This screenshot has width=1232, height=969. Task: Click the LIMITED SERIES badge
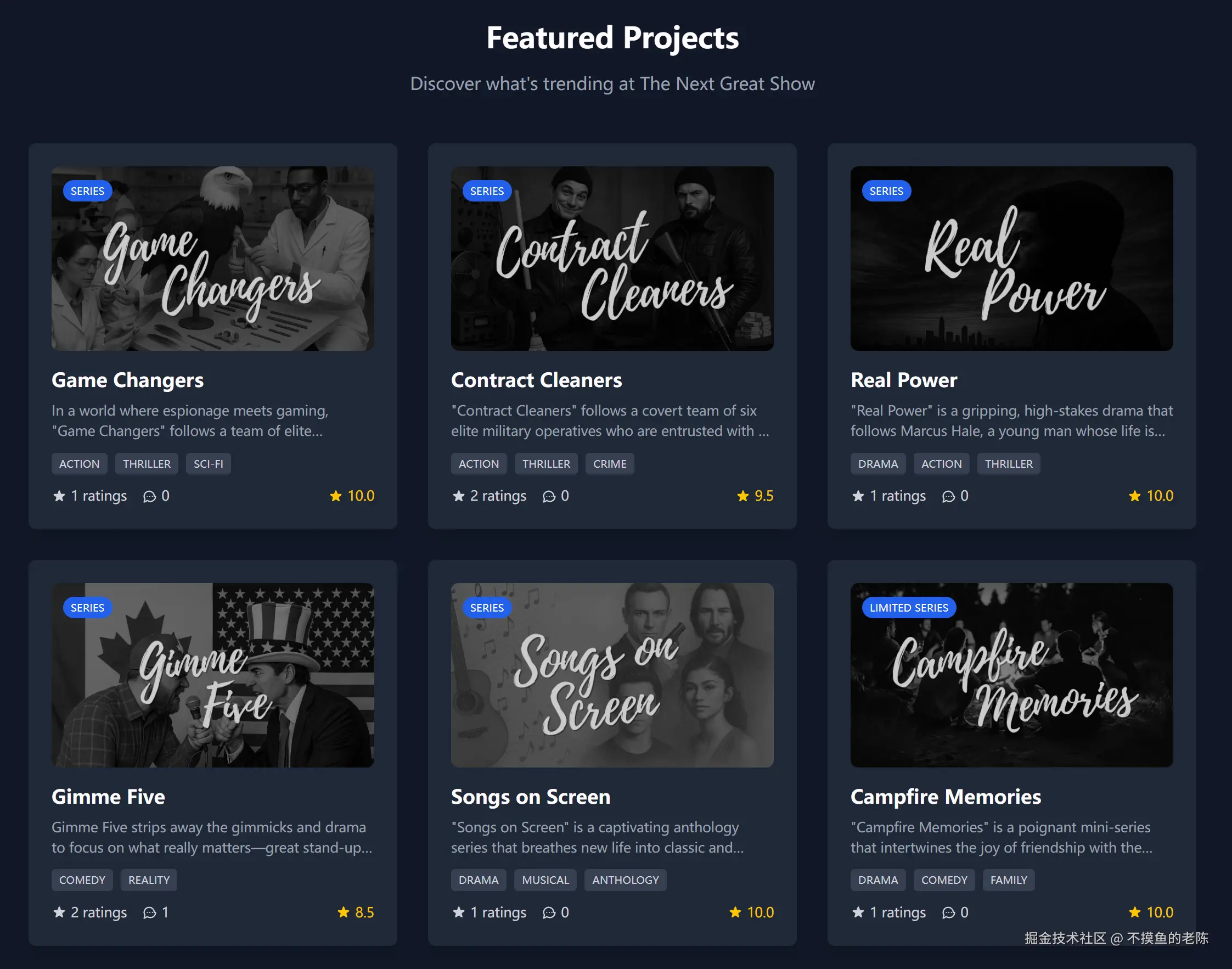(909, 608)
